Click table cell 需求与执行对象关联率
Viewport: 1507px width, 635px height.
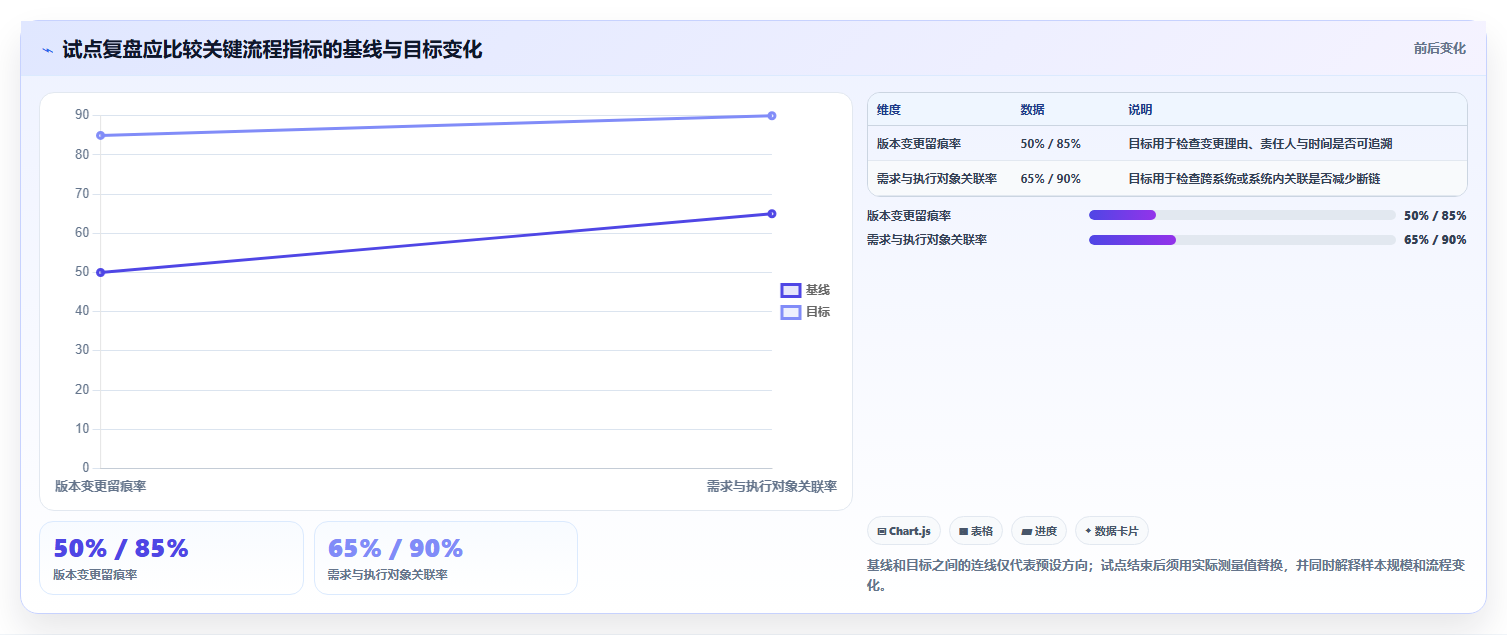937,179
